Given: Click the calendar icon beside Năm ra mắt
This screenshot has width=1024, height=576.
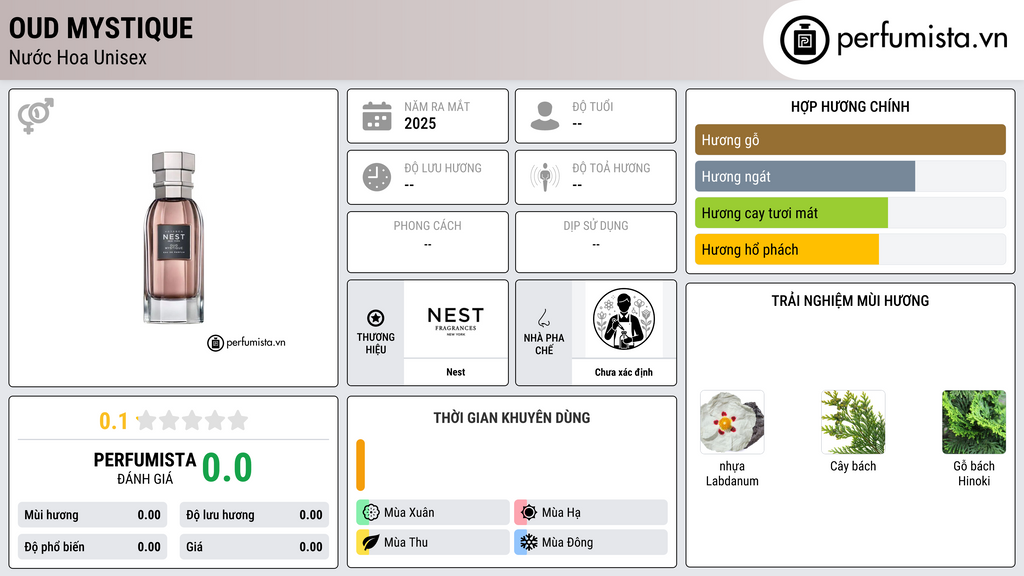Looking at the screenshot, I should click(377, 116).
